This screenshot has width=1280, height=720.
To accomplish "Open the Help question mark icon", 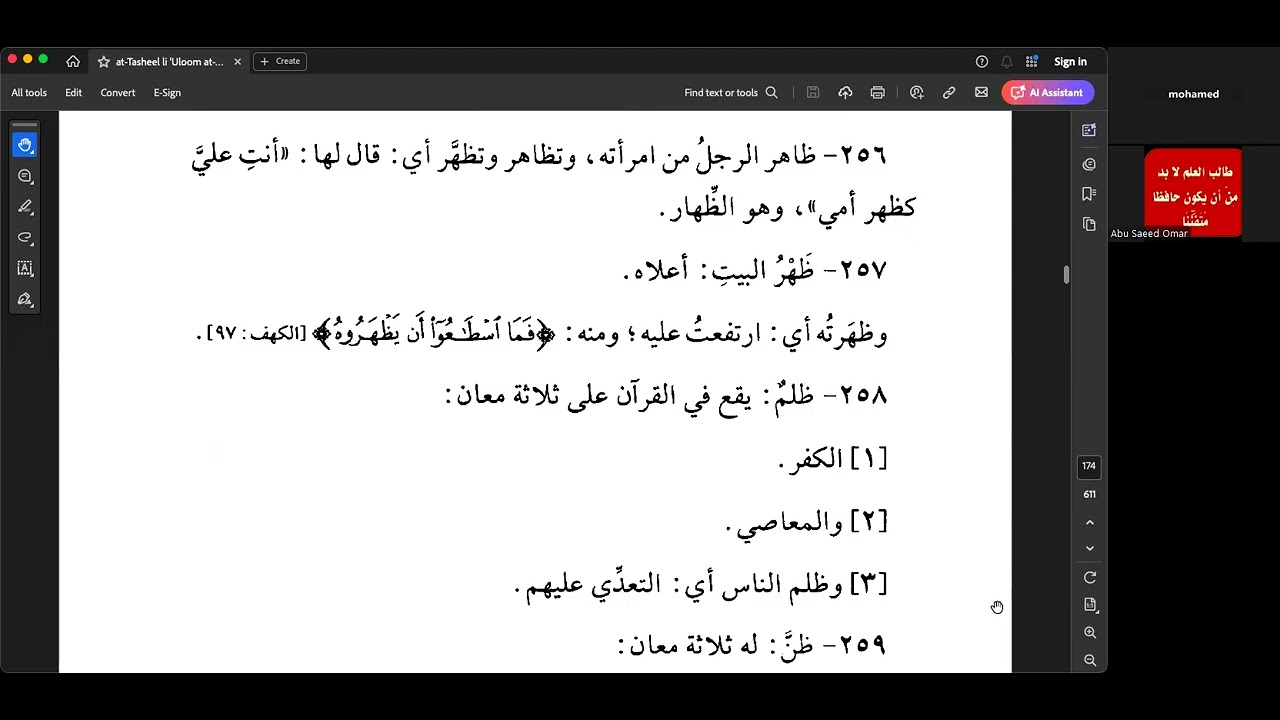I will tap(982, 62).
